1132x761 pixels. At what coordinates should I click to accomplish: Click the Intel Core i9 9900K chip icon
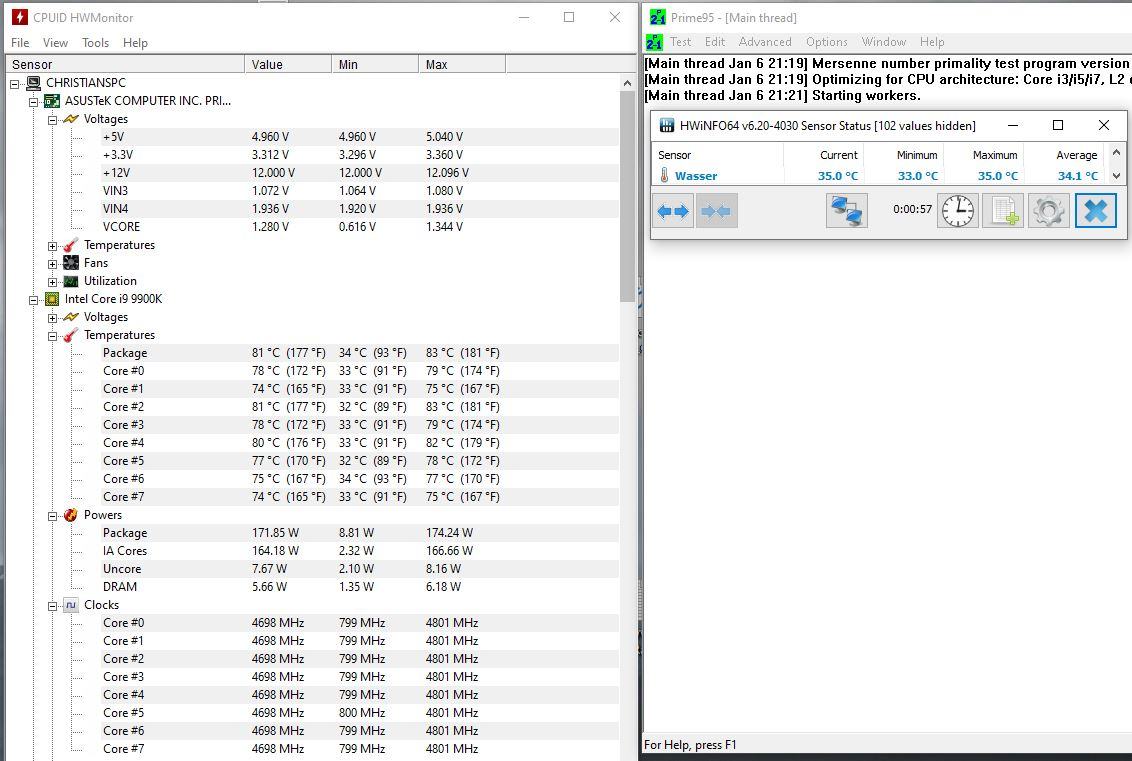point(52,299)
